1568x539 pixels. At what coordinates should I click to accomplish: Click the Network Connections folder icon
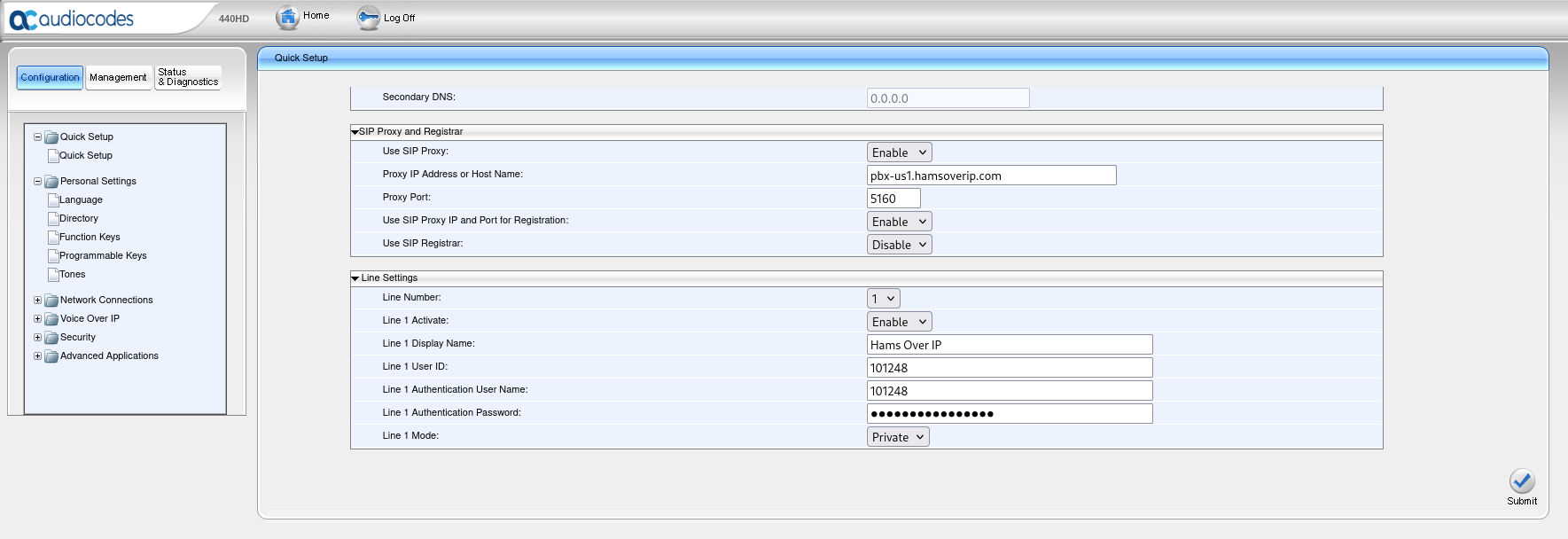pos(51,301)
